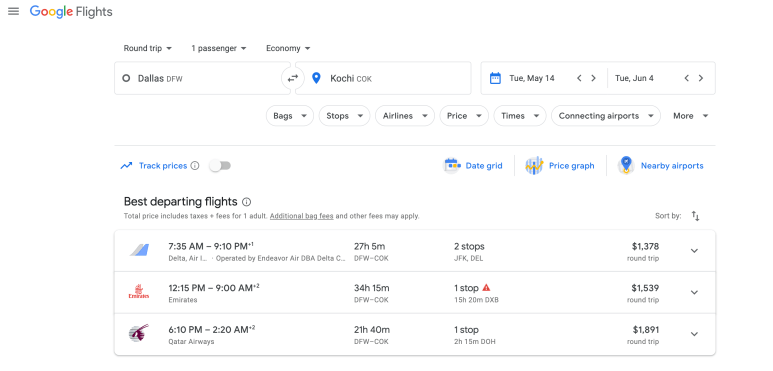Viewport: 773px width, 371px height.
Task: Expand the $1,539 Emirates flight details
Action: 694,292
